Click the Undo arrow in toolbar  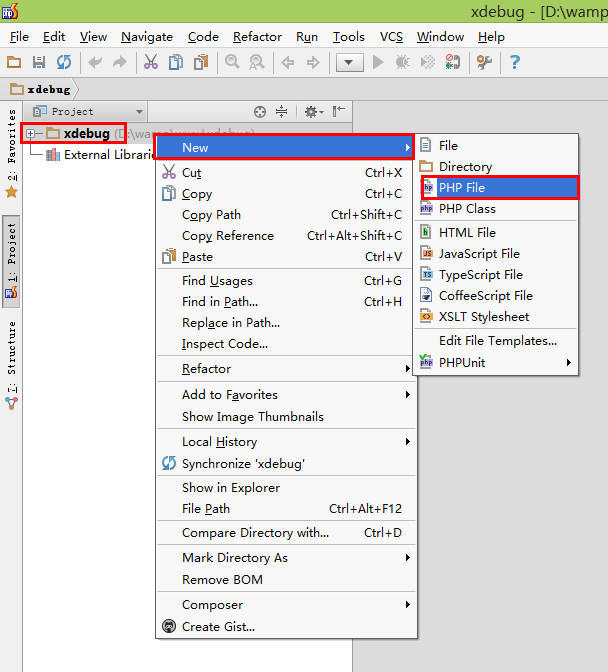point(95,63)
